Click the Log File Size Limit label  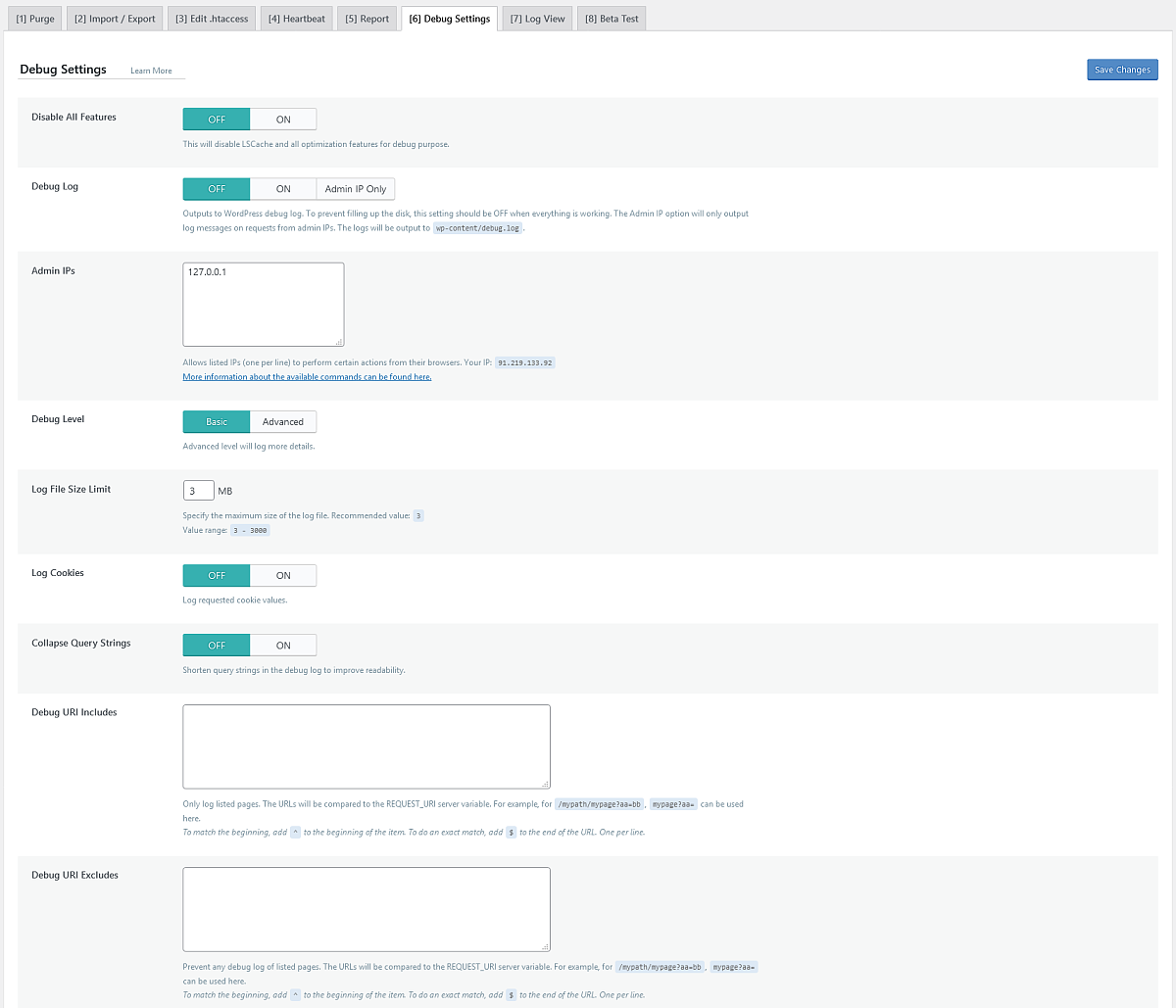[x=72, y=489]
